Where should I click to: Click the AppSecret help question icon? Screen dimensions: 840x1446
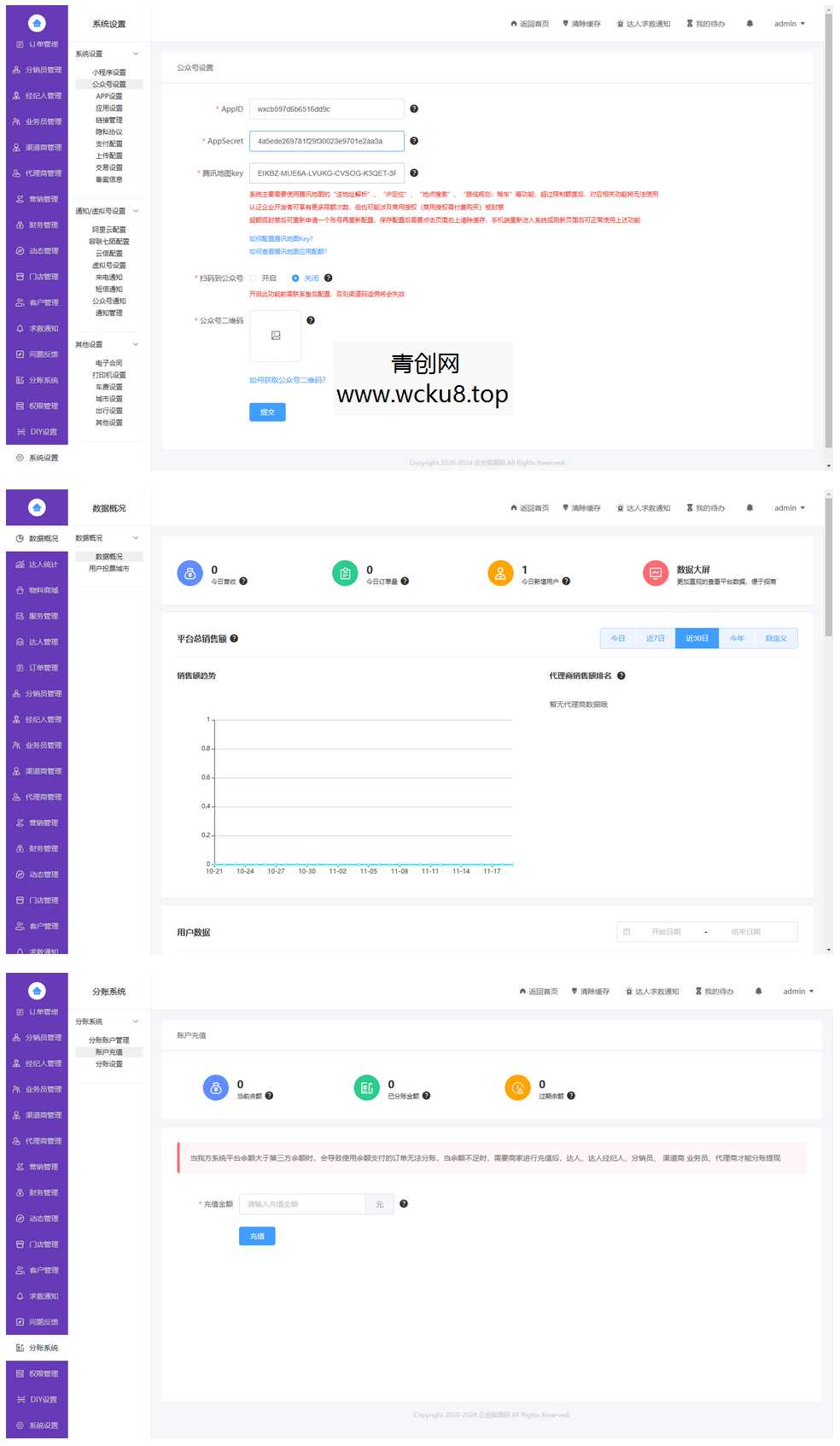414,141
